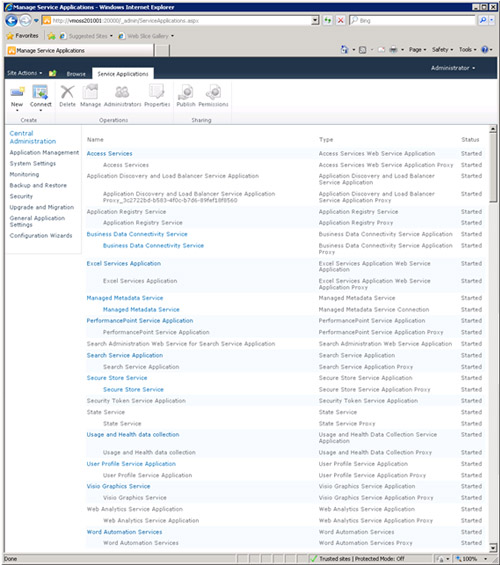The width and height of the screenshot is (500, 565).
Task: Open System Settings in left navigation
Action: pos(33,163)
